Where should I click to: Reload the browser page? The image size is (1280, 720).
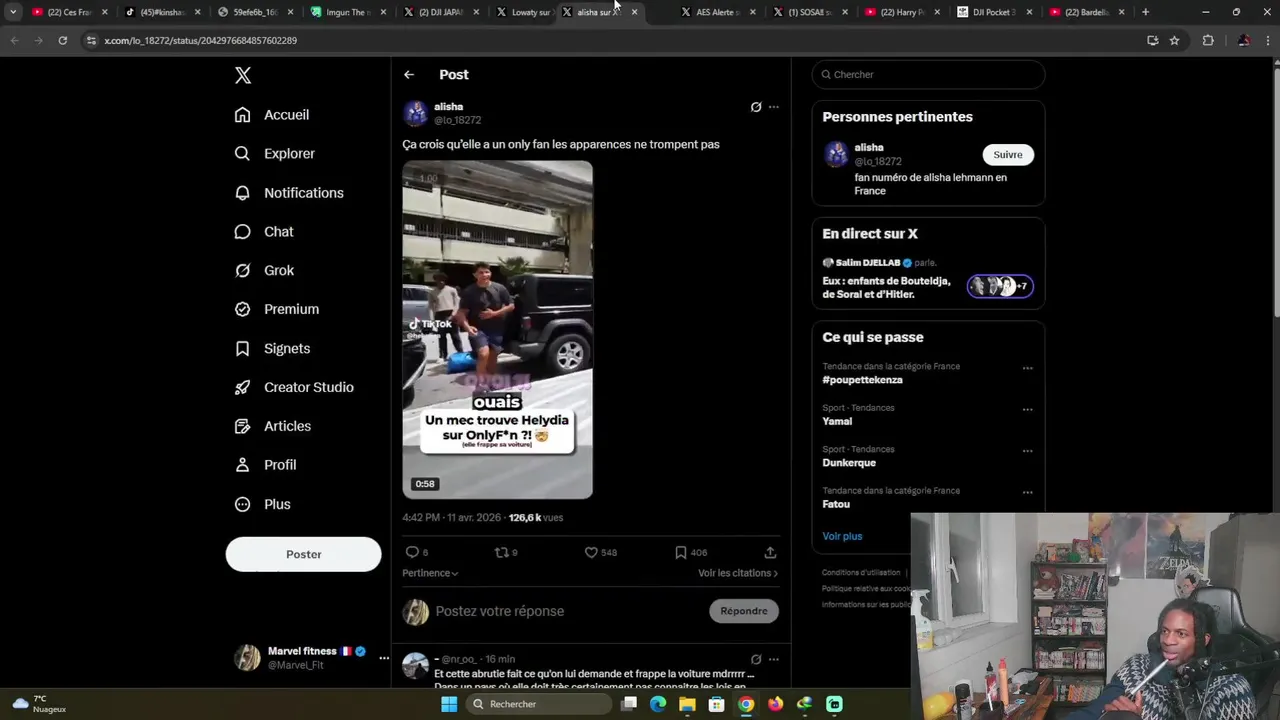(x=62, y=41)
